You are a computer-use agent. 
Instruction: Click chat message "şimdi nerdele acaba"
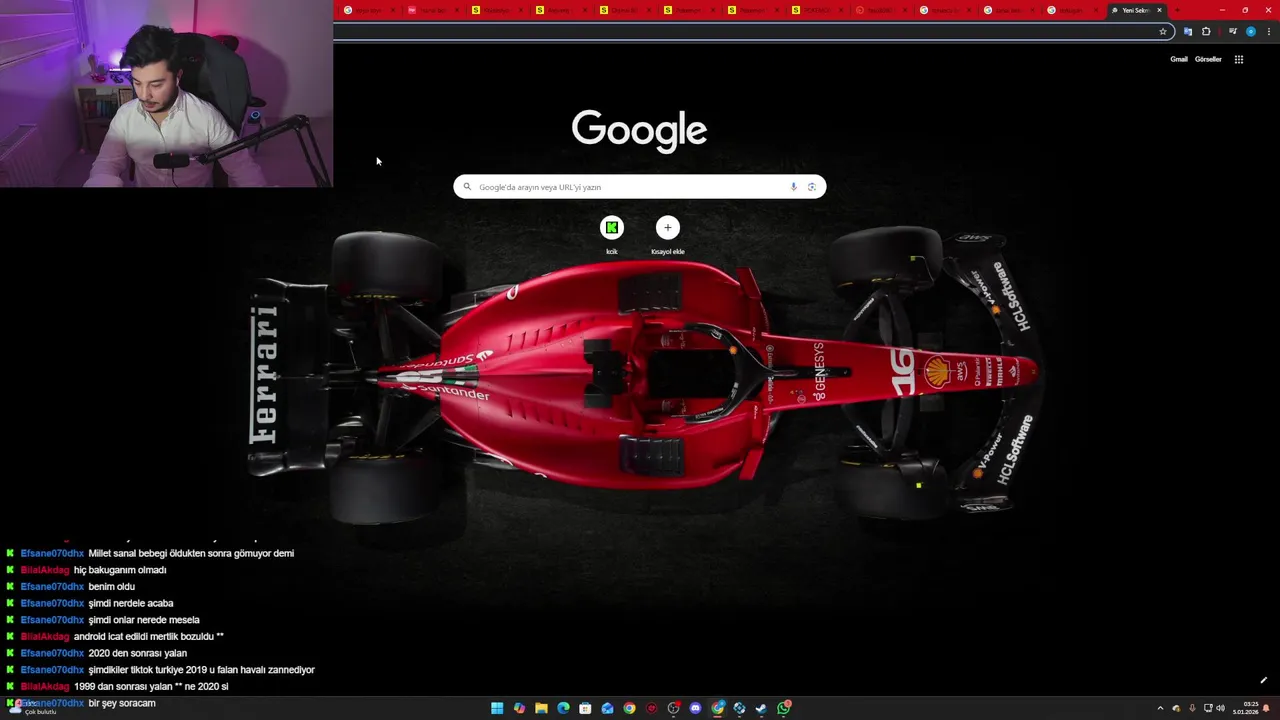[x=131, y=603]
